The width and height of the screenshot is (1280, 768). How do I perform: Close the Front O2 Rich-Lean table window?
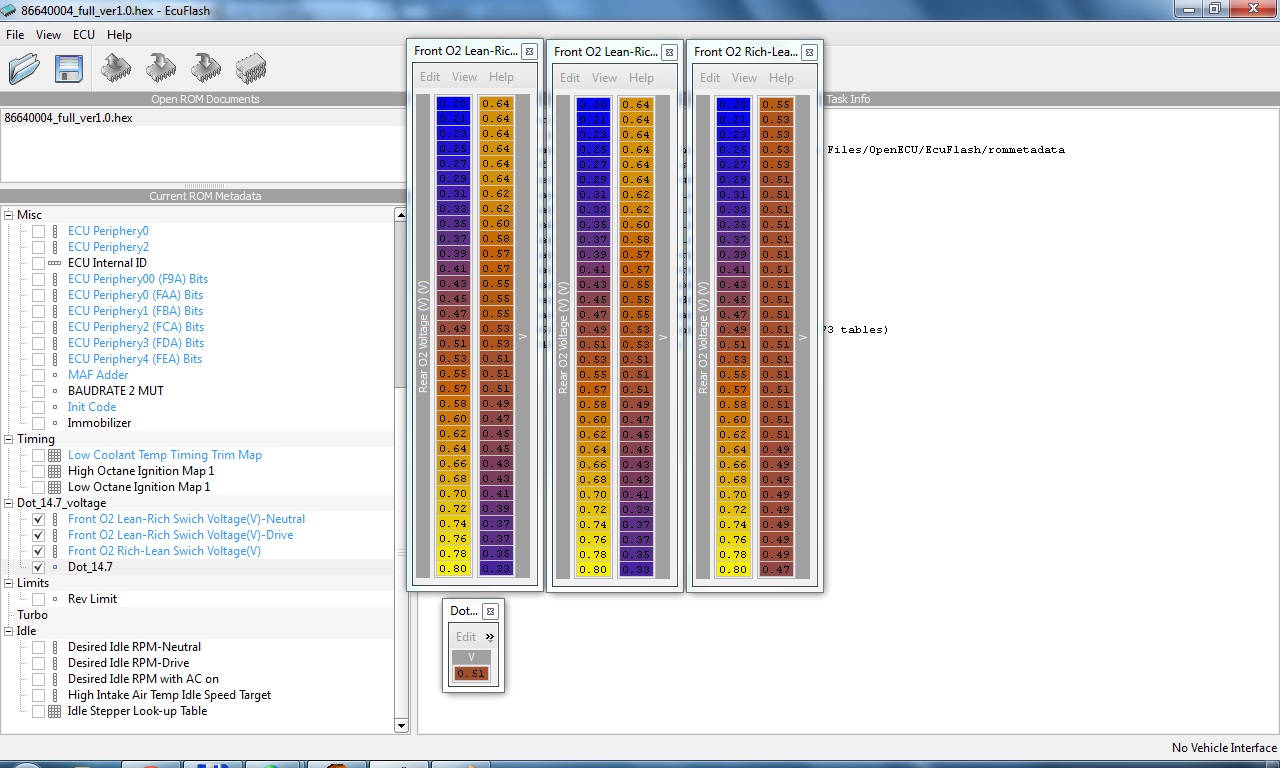point(809,52)
